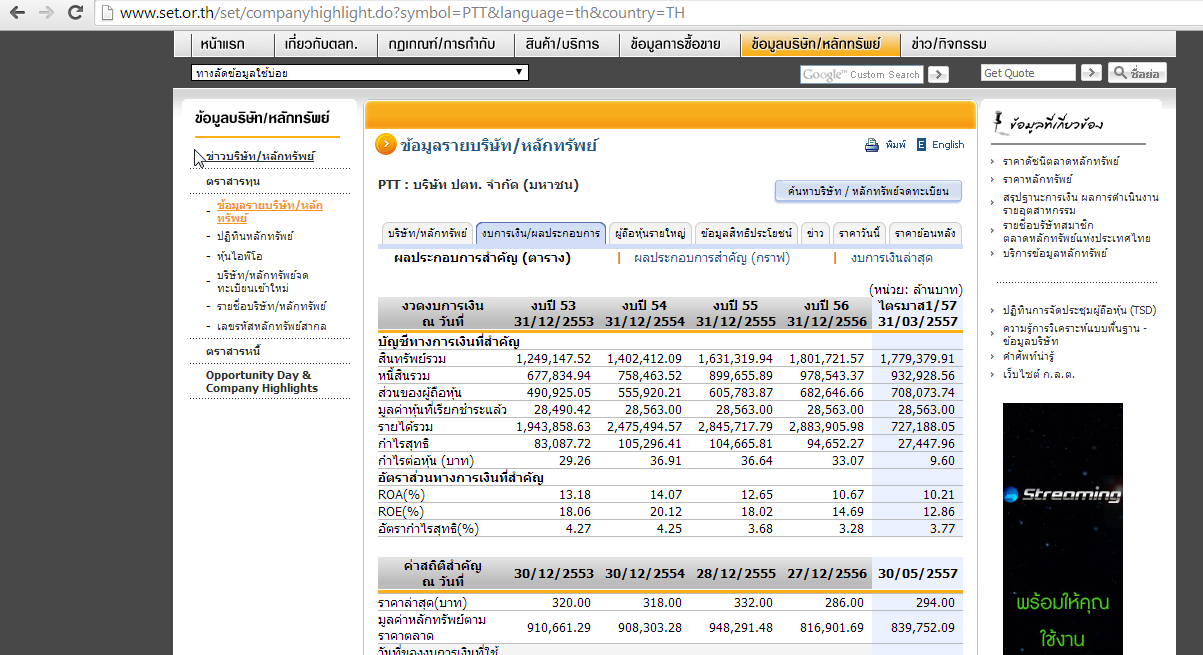Click the Google Custom Search field
Viewport: 1203px width, 655px height.
click(862, 74)
